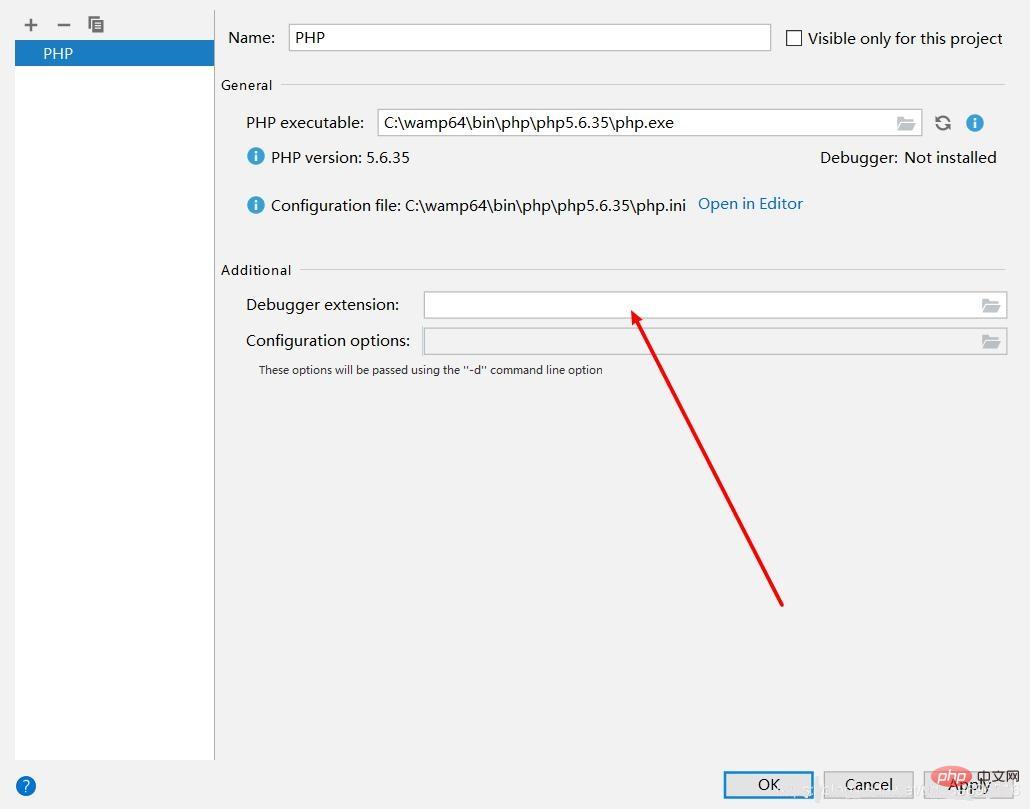
Task: Confirm settings with OK button
Action: 769,785
